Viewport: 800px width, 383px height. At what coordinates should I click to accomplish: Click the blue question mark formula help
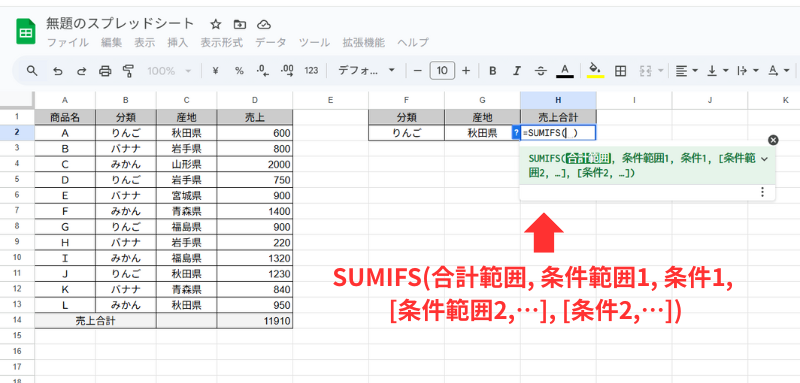(x=516, y=133)
